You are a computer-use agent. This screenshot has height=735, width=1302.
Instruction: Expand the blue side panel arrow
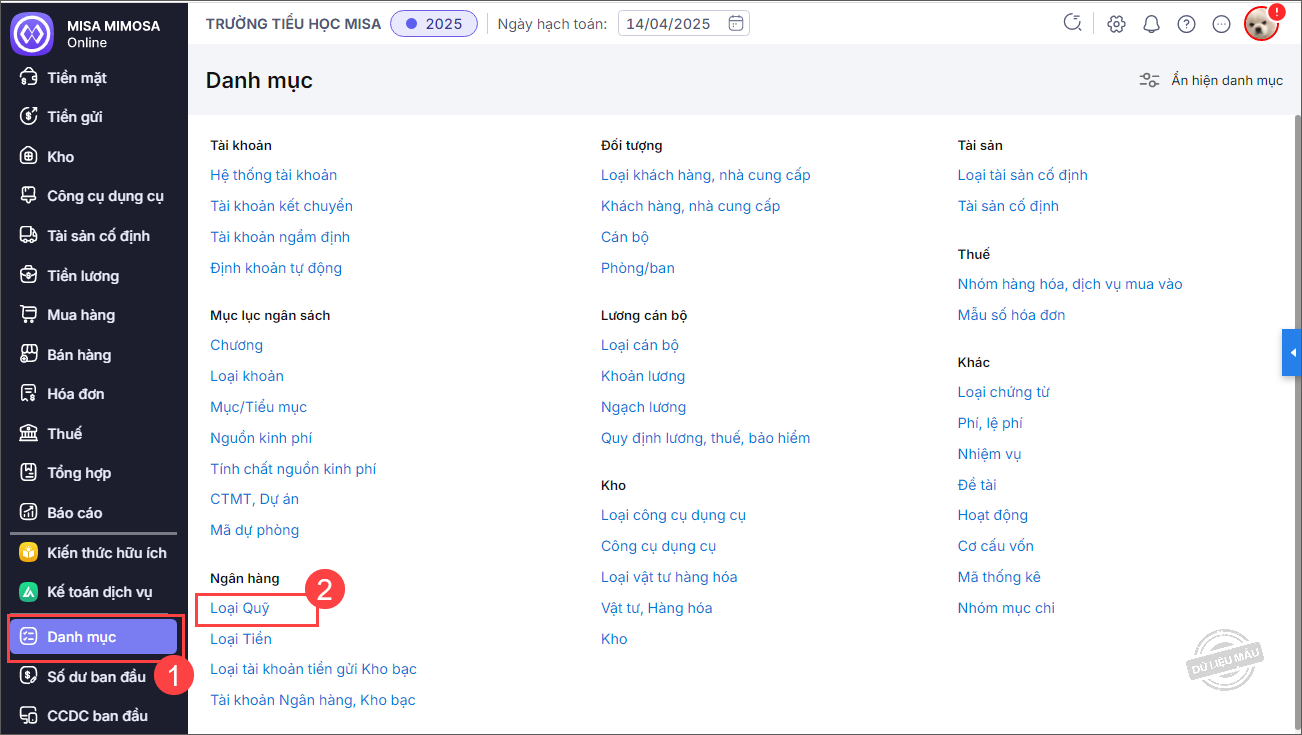(1292, 353)
